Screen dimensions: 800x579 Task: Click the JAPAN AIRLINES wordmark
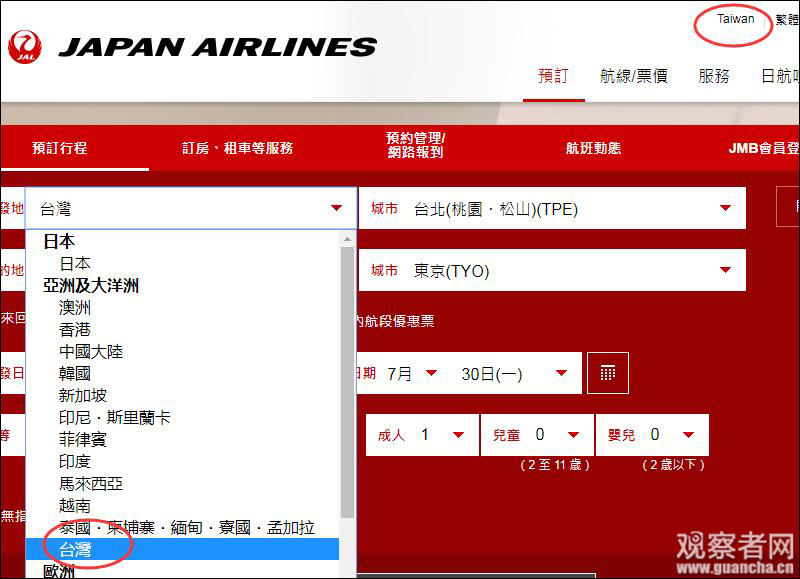[x=218, y=47]
